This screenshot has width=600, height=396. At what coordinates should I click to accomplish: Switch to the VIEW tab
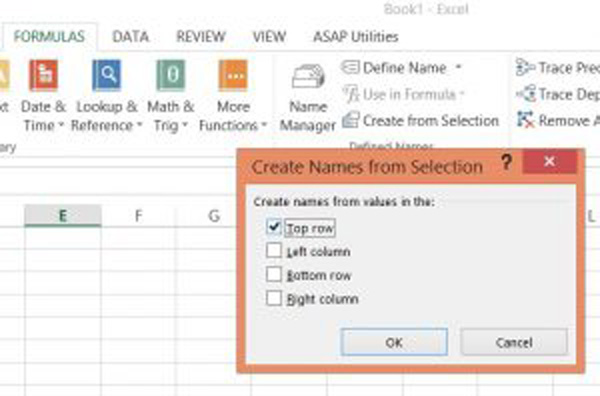(269, 37)
